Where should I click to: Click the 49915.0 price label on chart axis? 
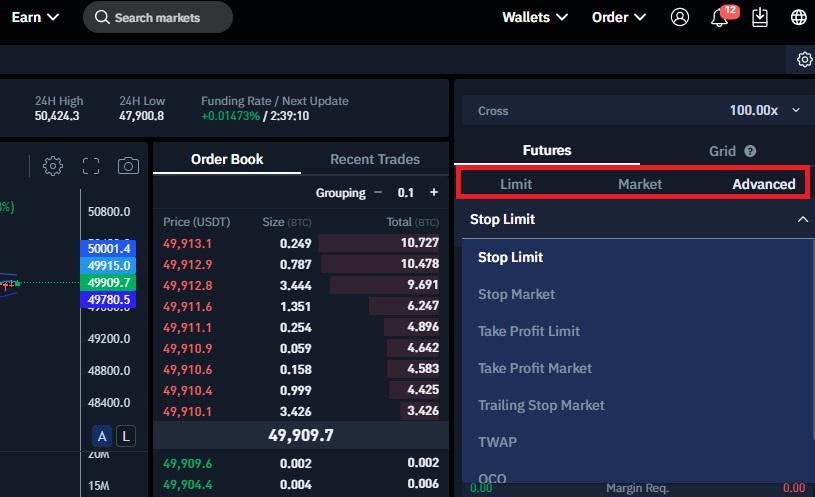108,265
